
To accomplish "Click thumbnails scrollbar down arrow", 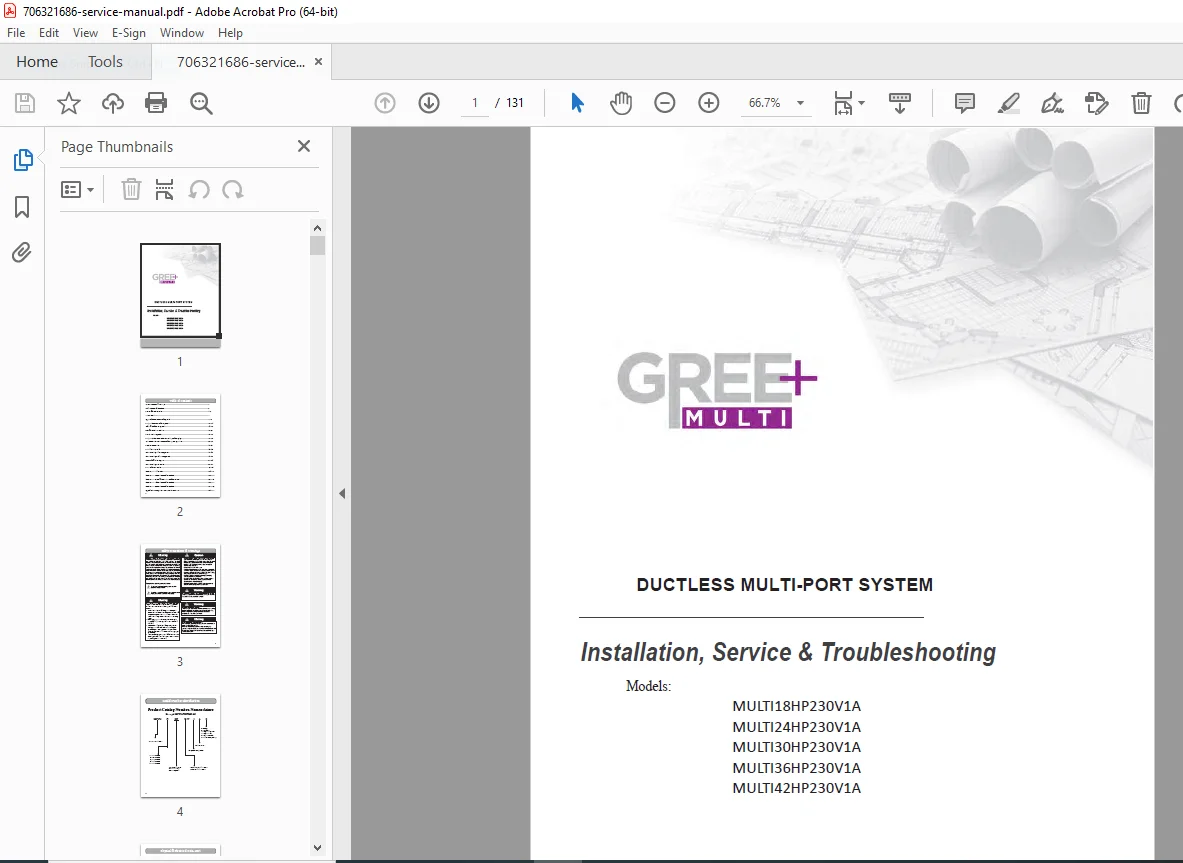I will pos(318,847).
